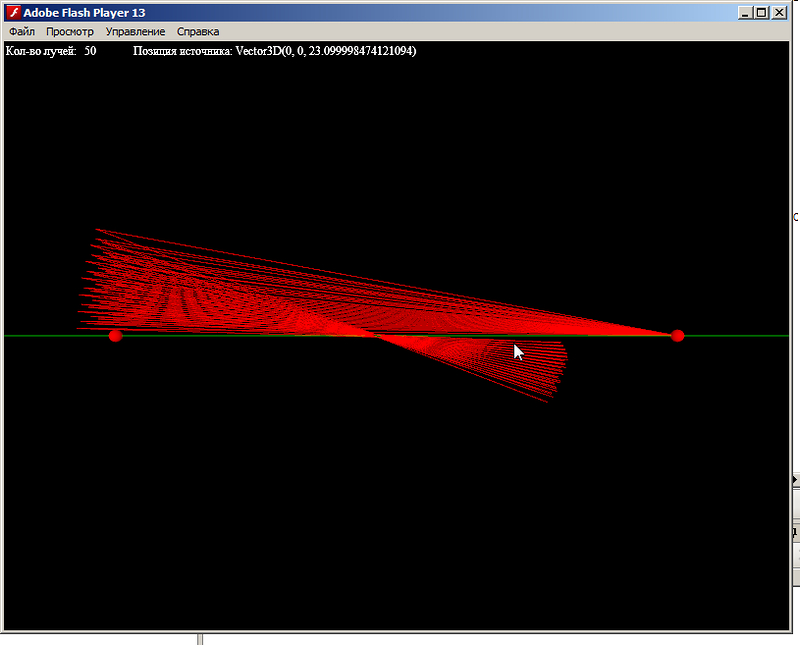
Task: Click the upper-left tip of the ray fan
Action: (97, 230)
